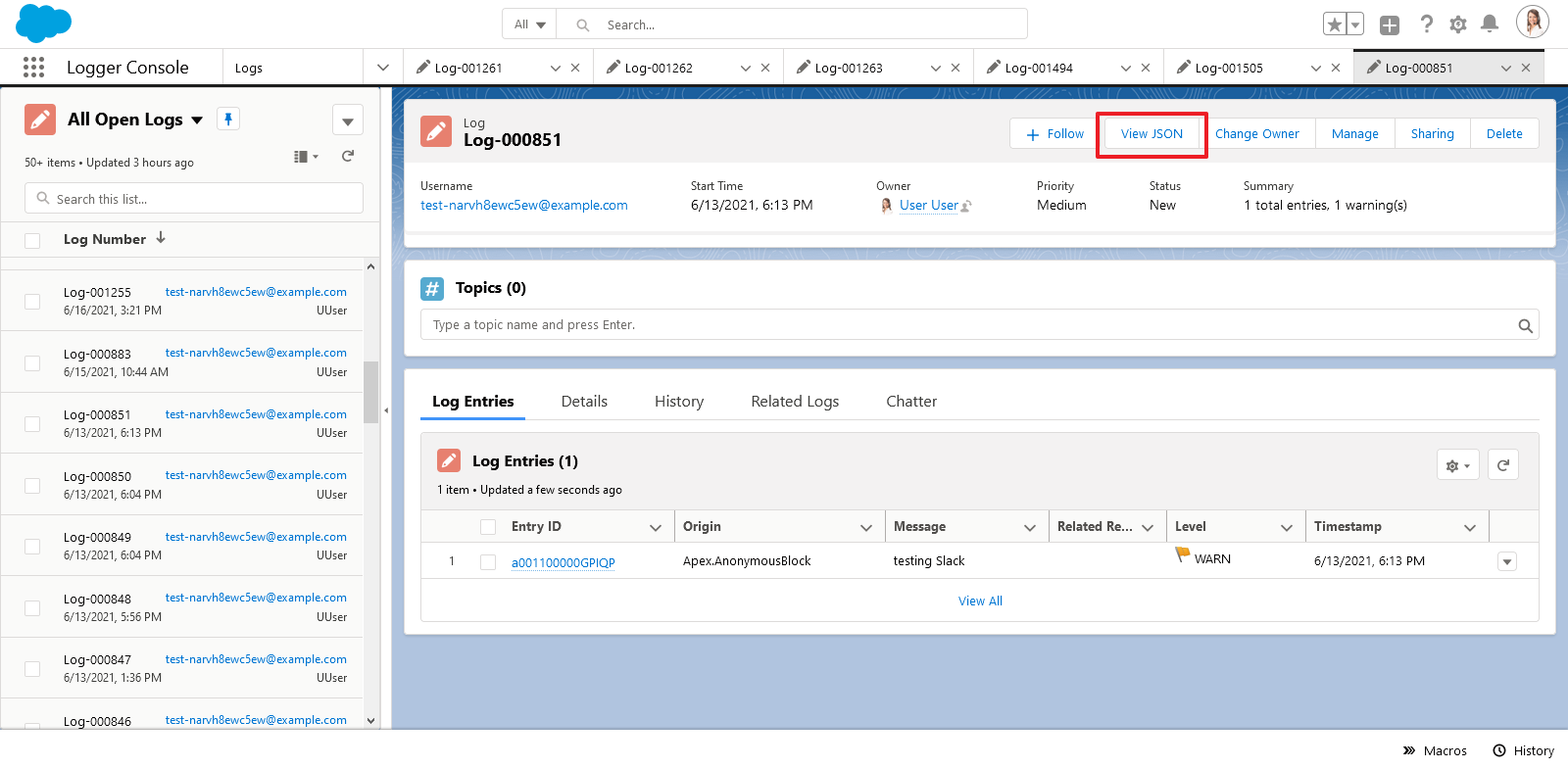Viewport: 1568px width, 769px height.
Task: Click the Topics search magnifier icon
Action: tap(1525, 326)
